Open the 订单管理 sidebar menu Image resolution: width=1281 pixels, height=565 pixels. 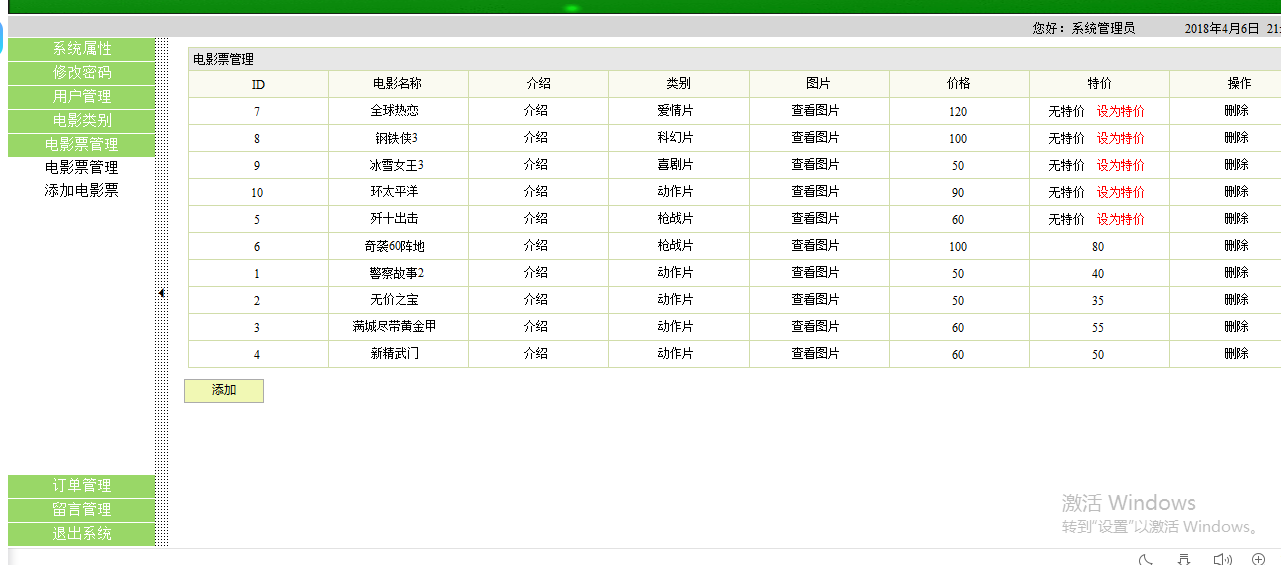pos(82,486)
